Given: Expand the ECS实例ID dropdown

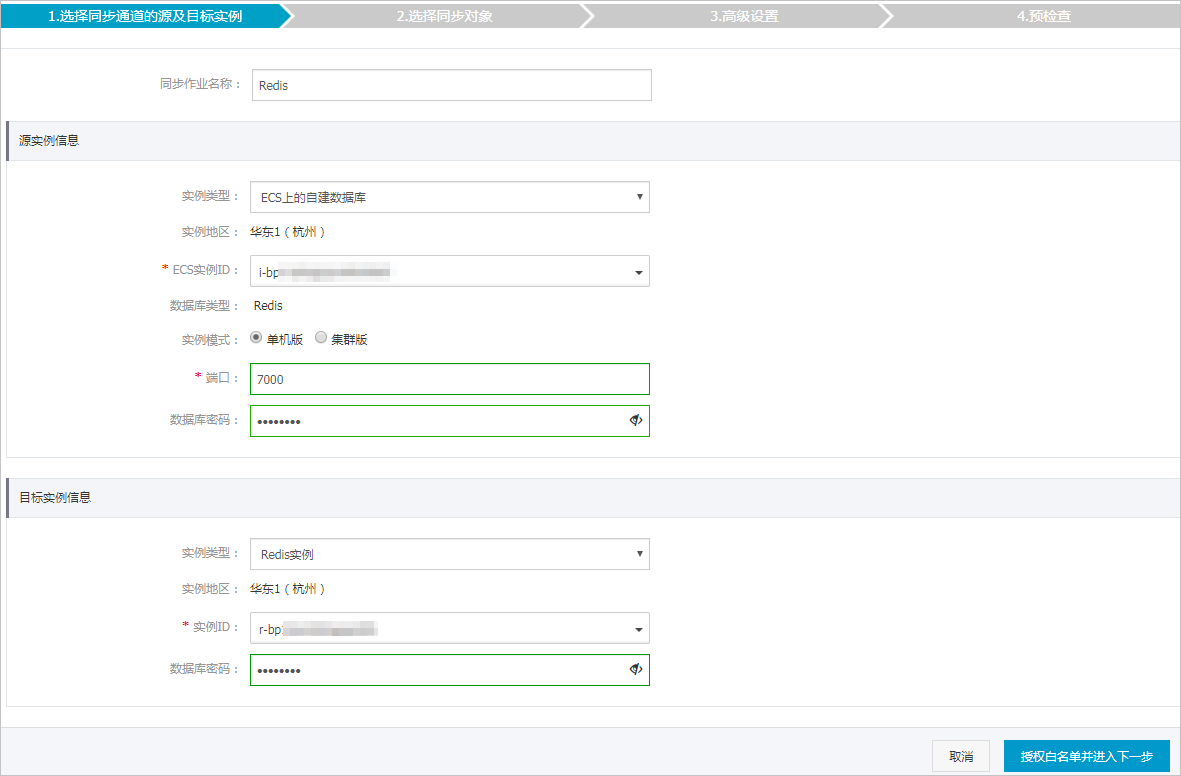Looking at the screenshot, I should 450,271.
